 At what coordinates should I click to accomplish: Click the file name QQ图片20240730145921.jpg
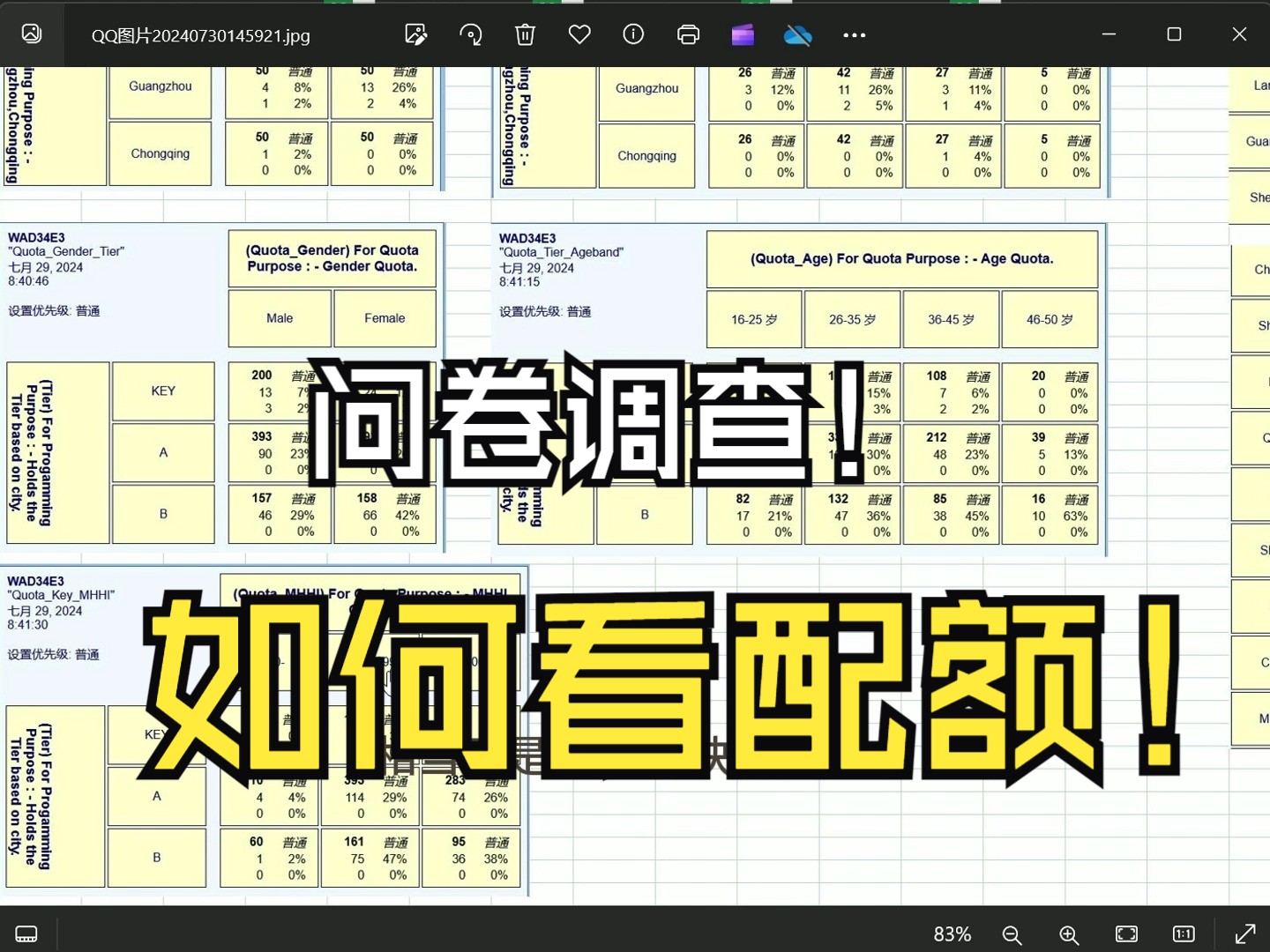pos(201,35)
